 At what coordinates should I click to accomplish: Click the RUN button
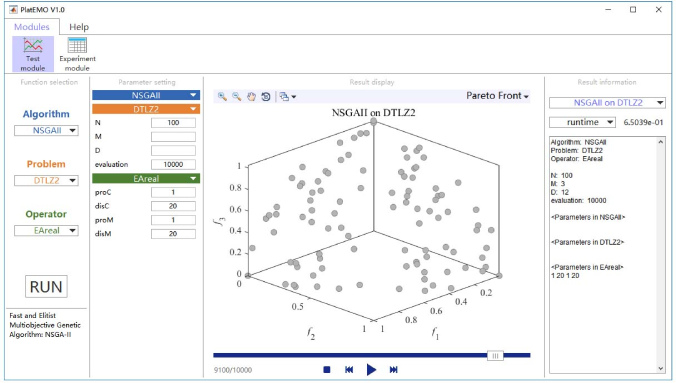[x=46, y=286]
